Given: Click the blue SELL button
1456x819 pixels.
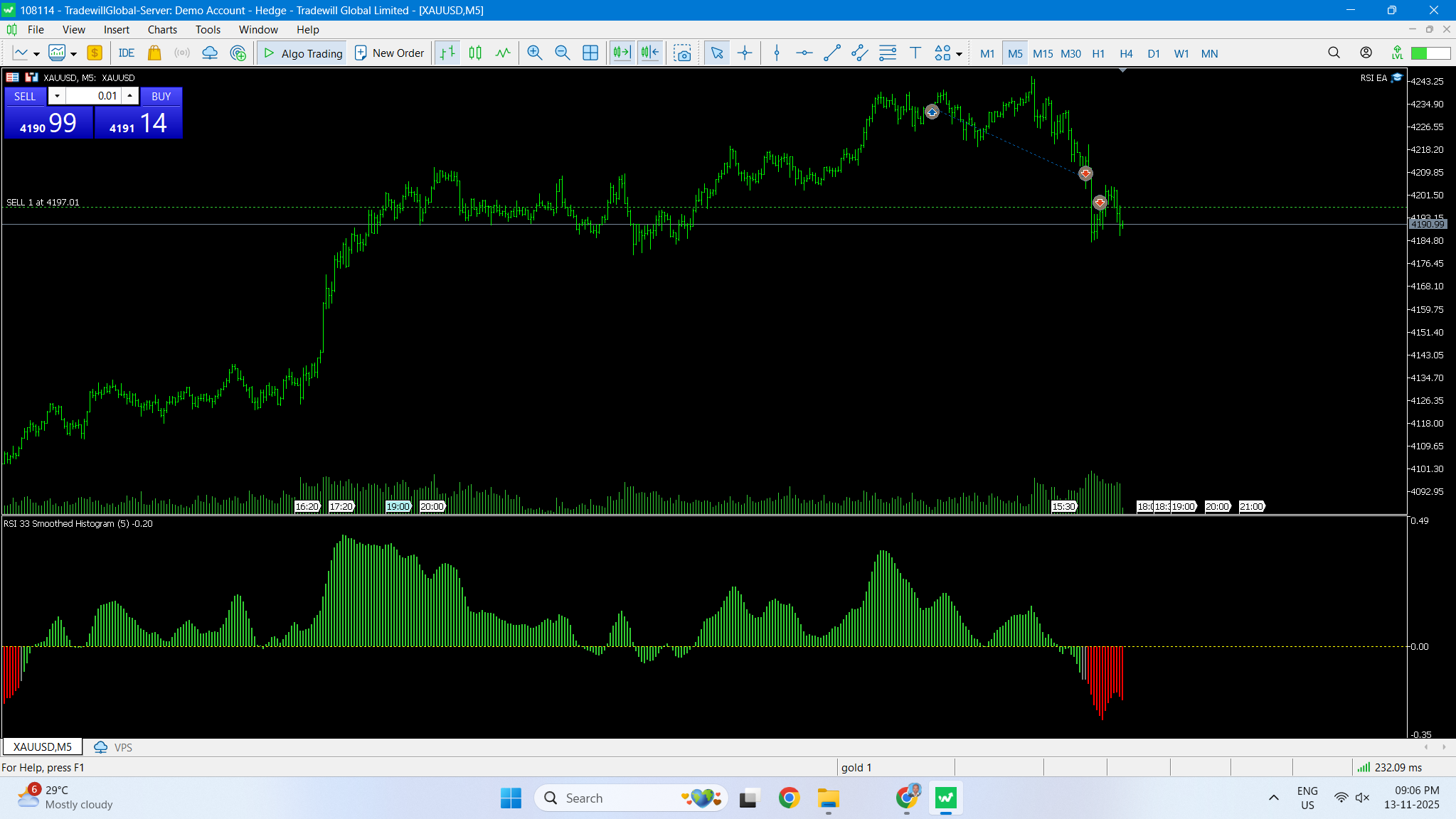Looking at the screenshot, I should coord(26,96).
